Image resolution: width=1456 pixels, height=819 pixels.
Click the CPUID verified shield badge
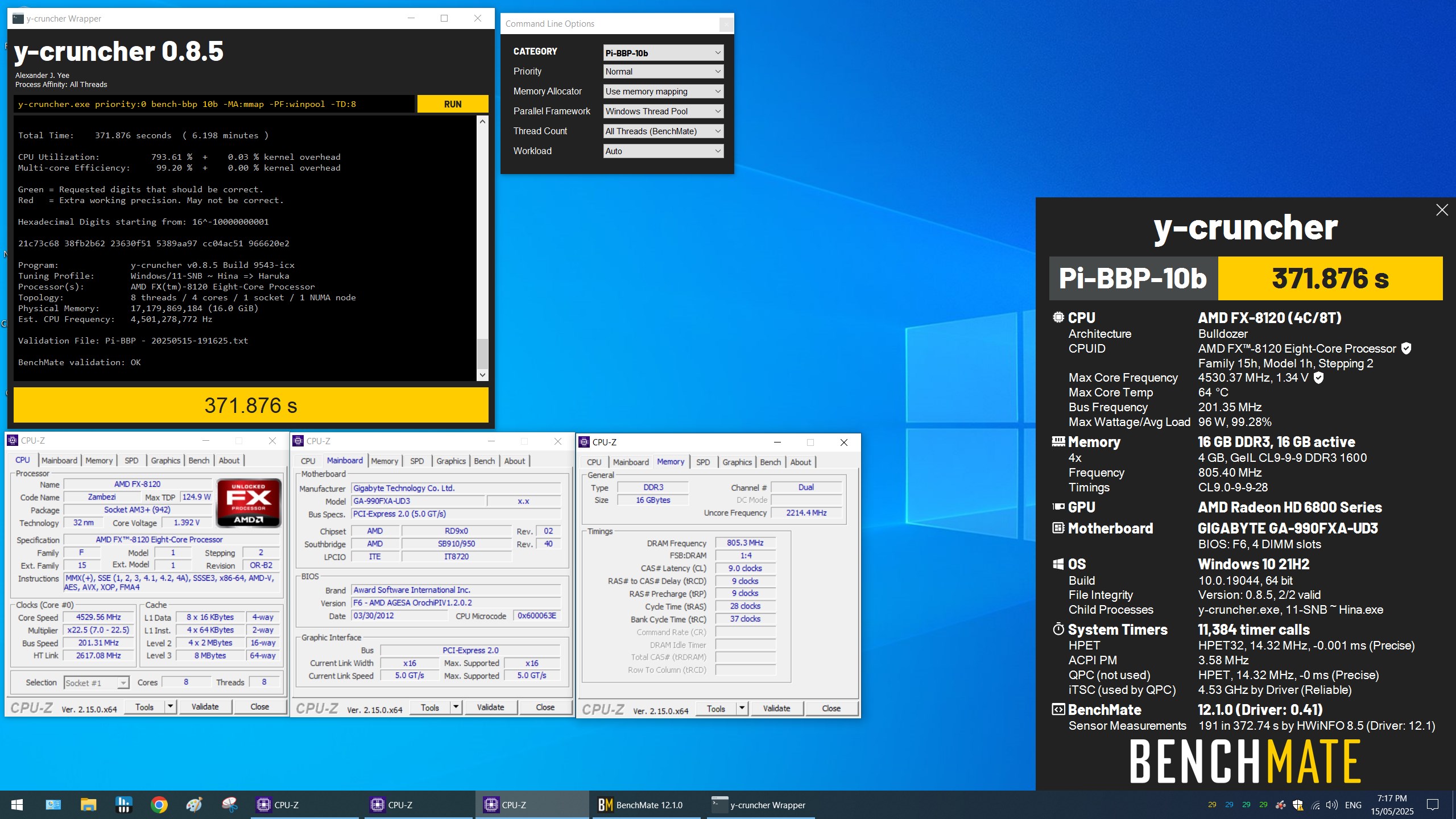(1406, 349)
